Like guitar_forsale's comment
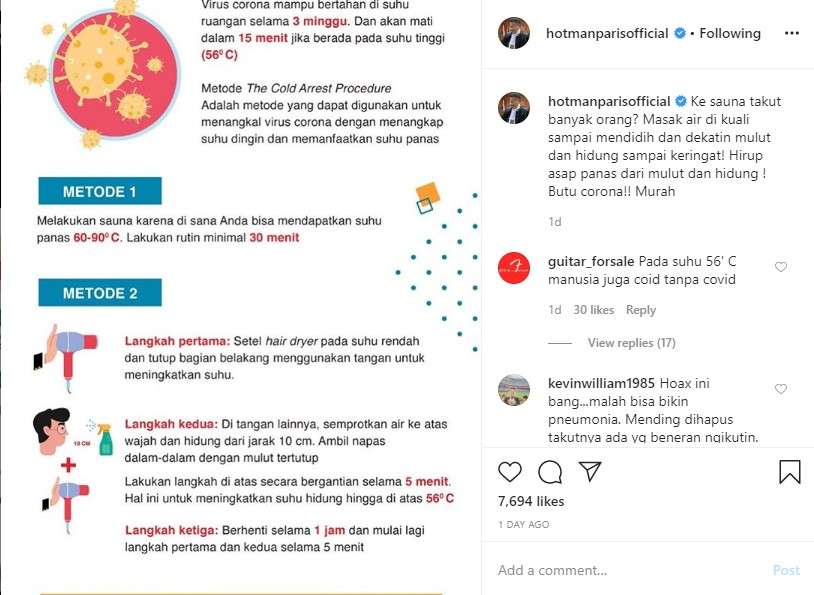The image size is (814, 595). (x=781, y=267)
